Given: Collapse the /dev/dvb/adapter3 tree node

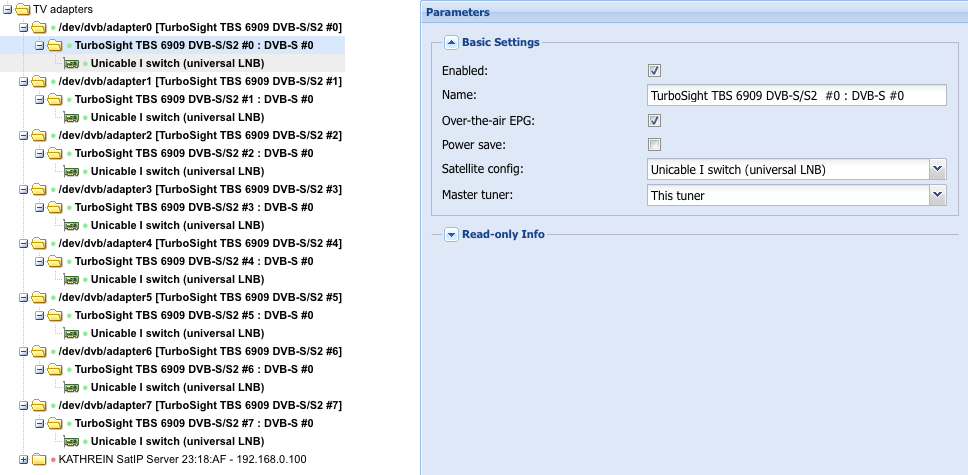Looking at the screenshot, I should click(x=23, y=189).
